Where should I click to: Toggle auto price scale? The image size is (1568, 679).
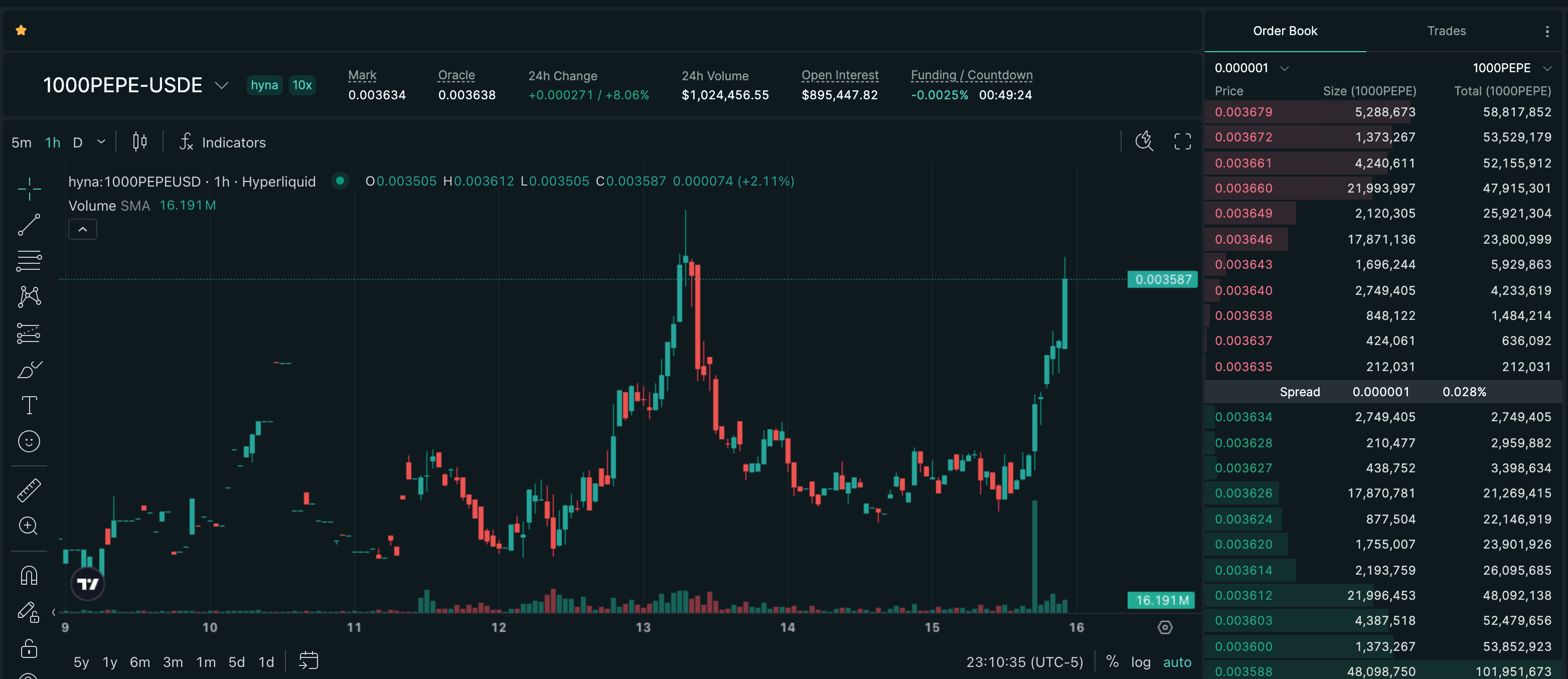(1177, 662)
